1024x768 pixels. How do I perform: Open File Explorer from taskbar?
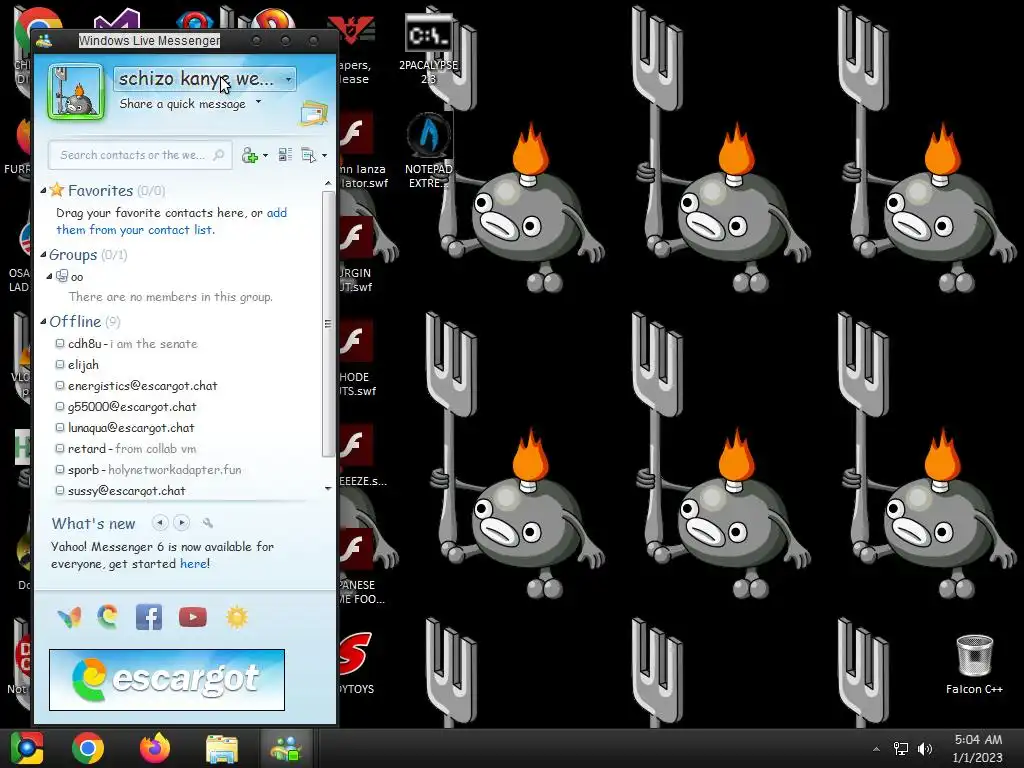pos(222,748)
